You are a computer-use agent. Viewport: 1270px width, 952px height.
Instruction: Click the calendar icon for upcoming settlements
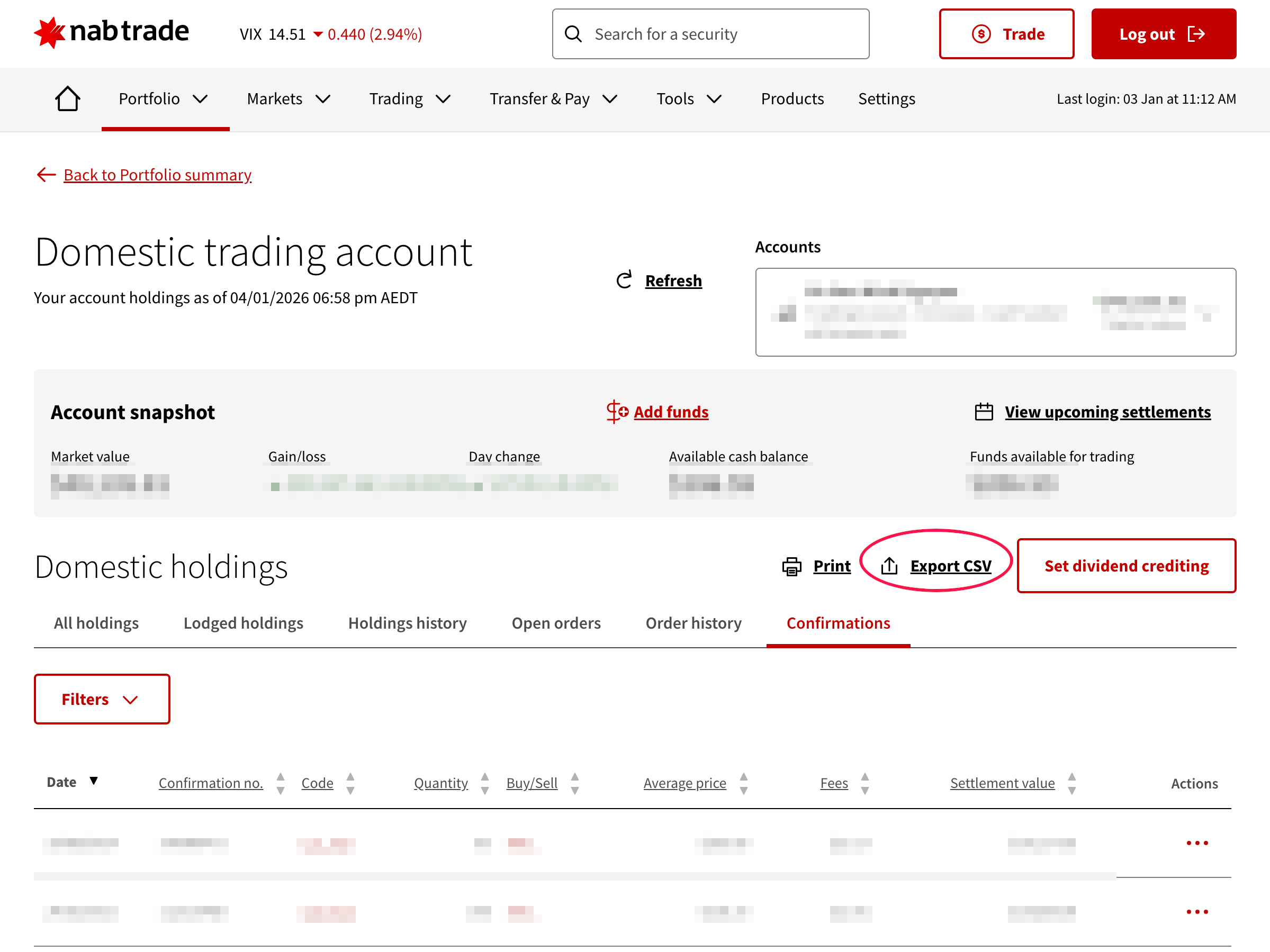coord(984,412)
